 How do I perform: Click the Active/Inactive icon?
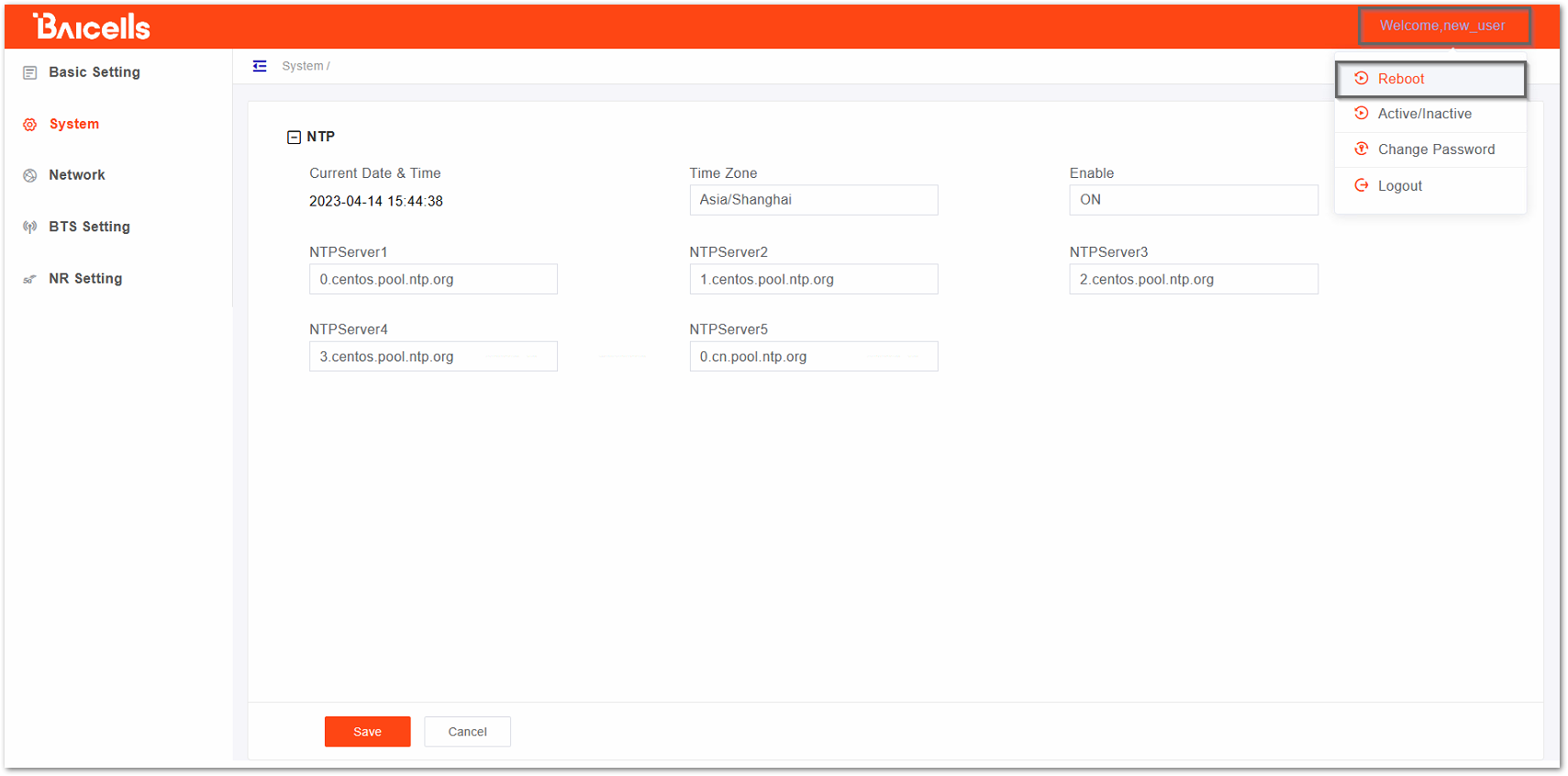(x=1362, y=114)
